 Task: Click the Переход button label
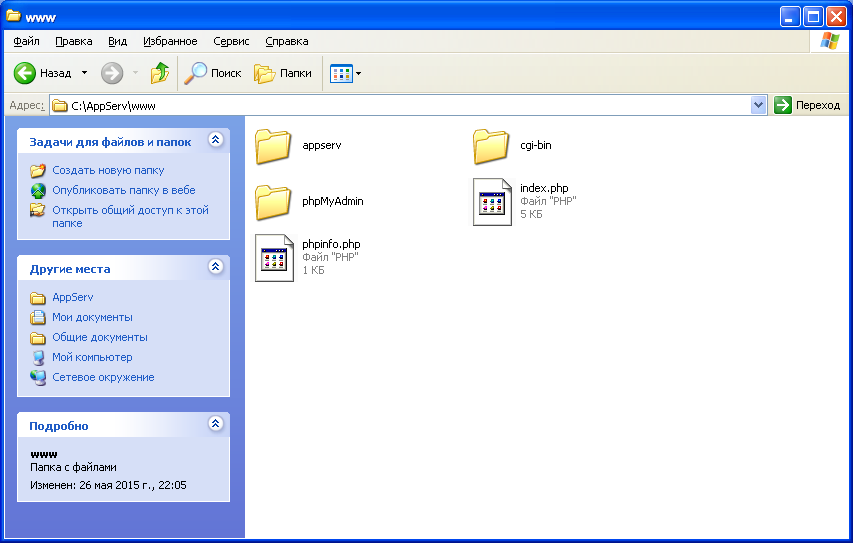[x=818, y=106]
